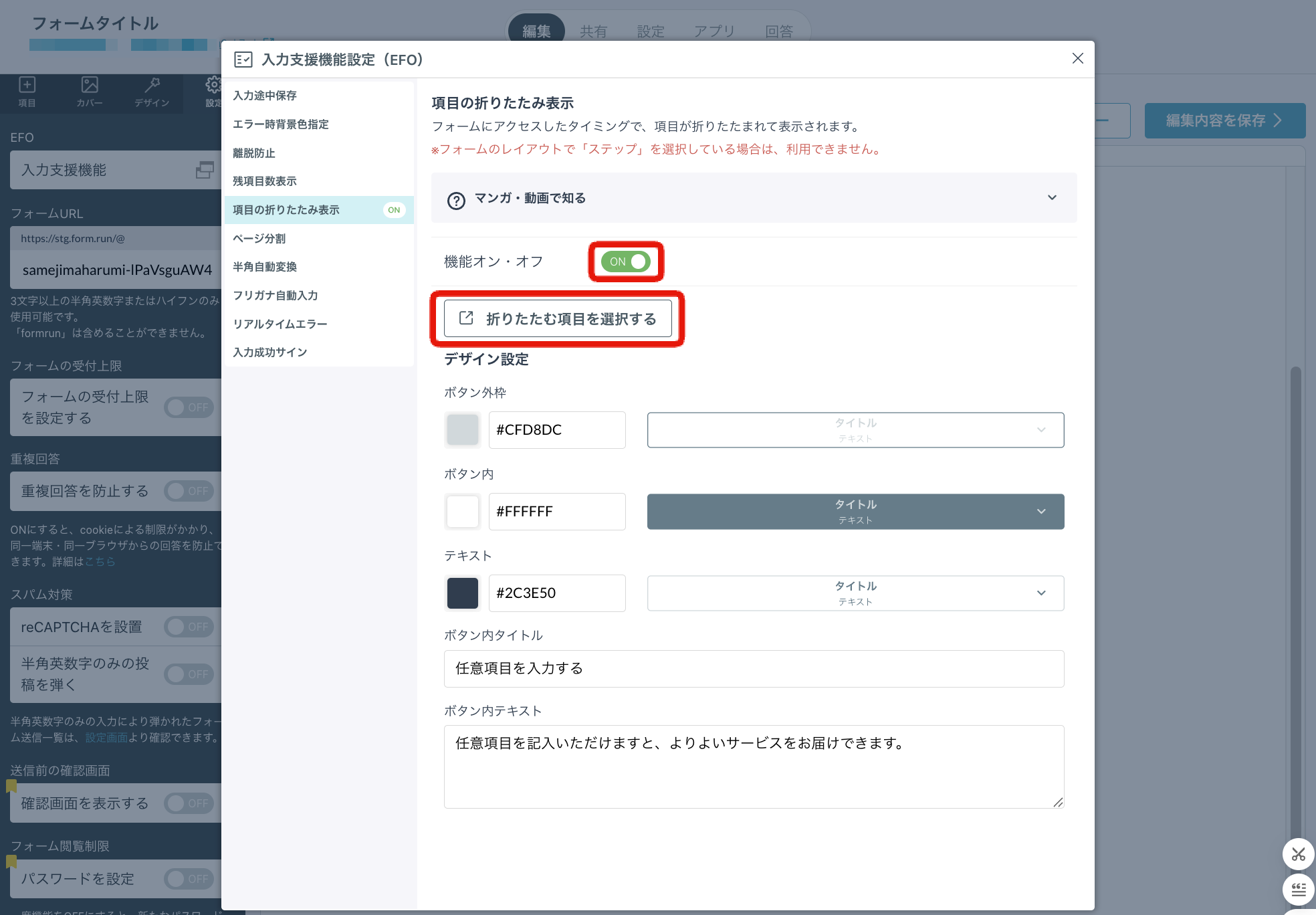
Task: Click the external-link icon on 折りたたむ項目 button
Action: (x=466, y=318)
